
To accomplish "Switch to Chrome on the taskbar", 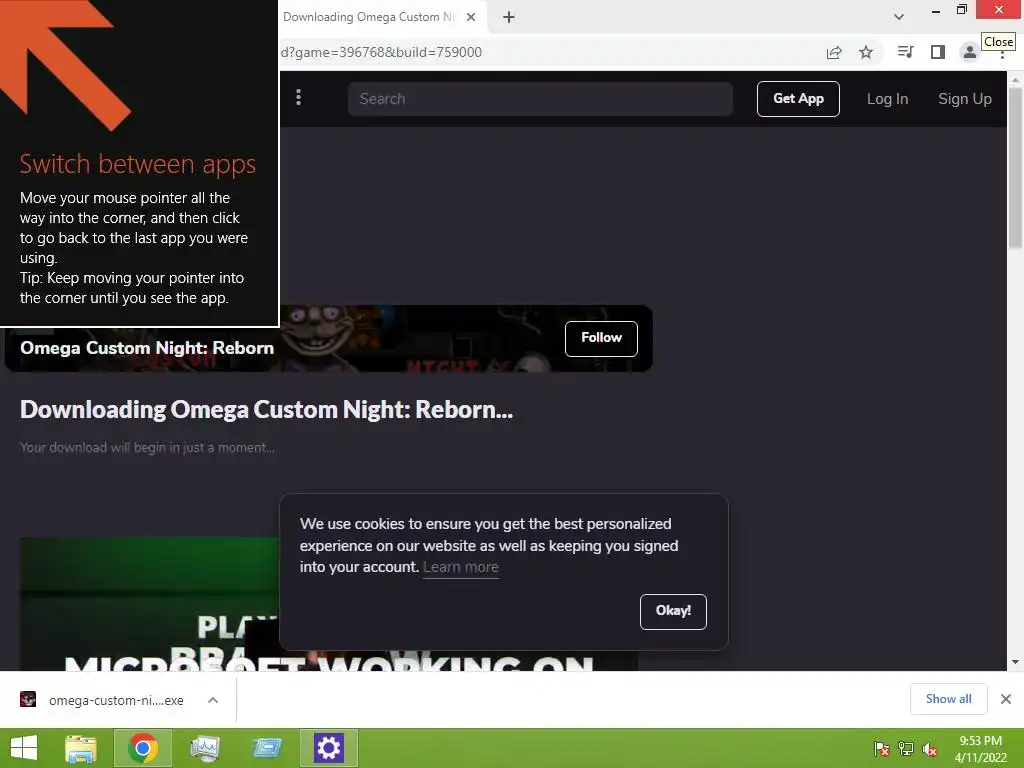I will [x=143, y=748].
